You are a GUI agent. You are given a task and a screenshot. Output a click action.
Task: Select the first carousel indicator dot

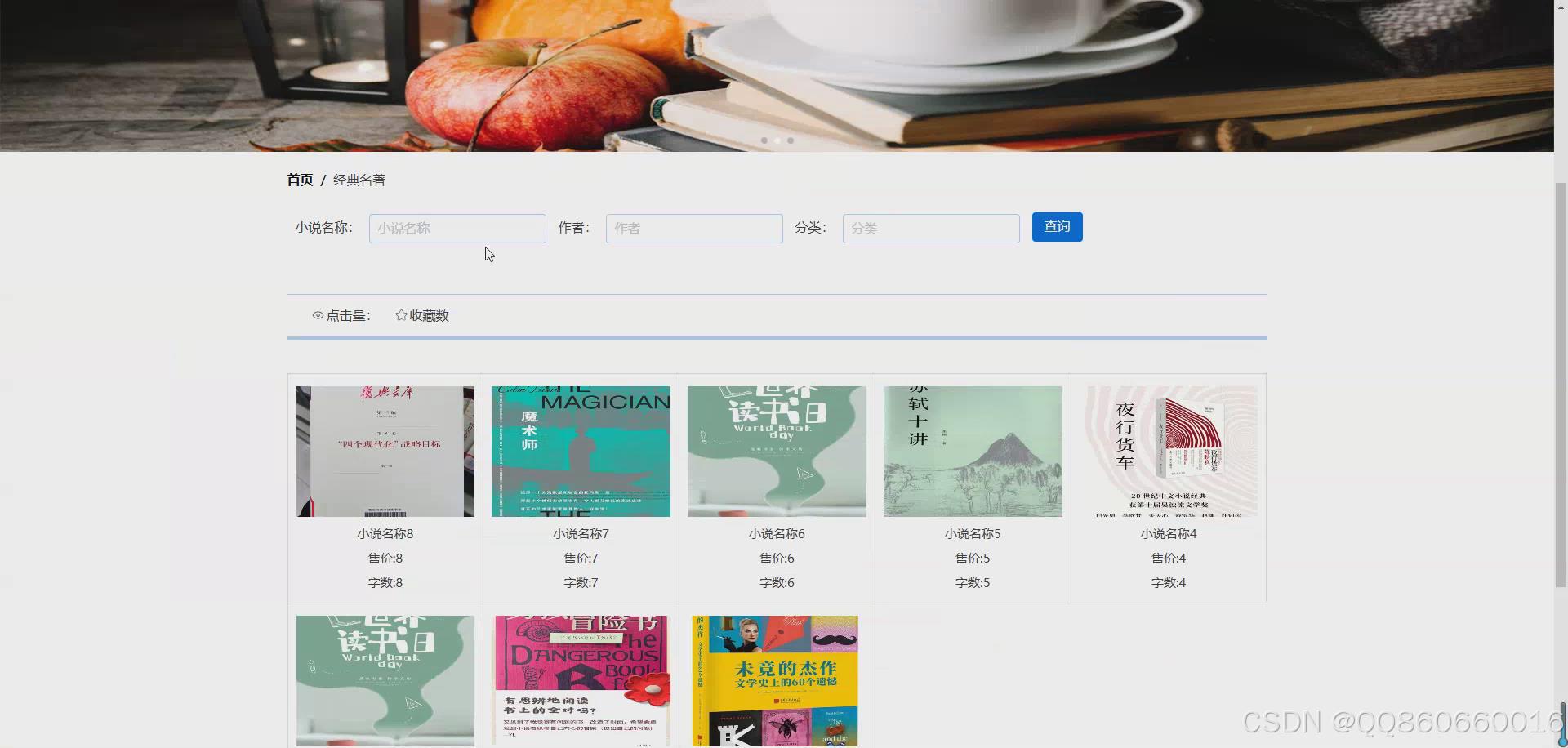click(764, 140)
